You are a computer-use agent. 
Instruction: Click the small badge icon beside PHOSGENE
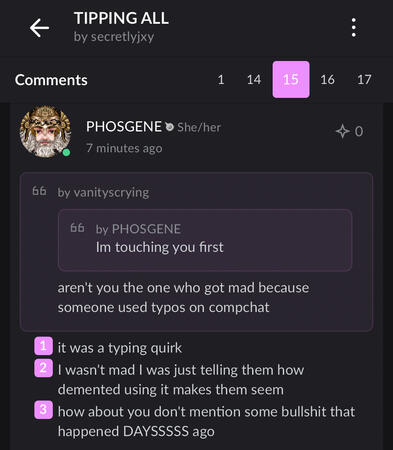click(170, 127)
